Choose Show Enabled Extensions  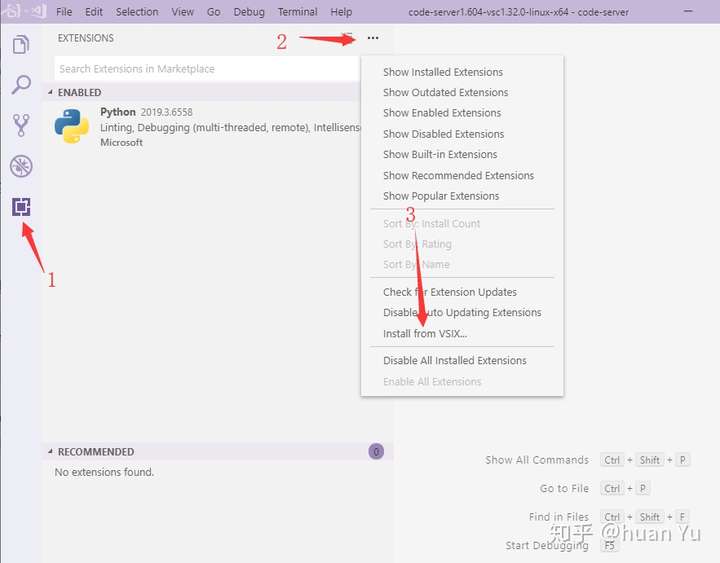[x=462, y=113]
